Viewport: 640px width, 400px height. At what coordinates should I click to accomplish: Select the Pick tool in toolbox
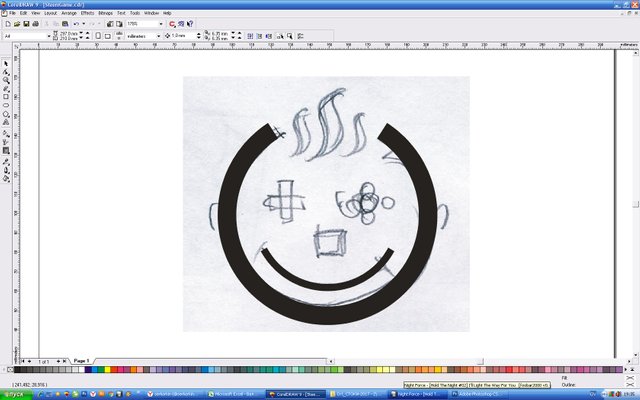click(6, 64)
